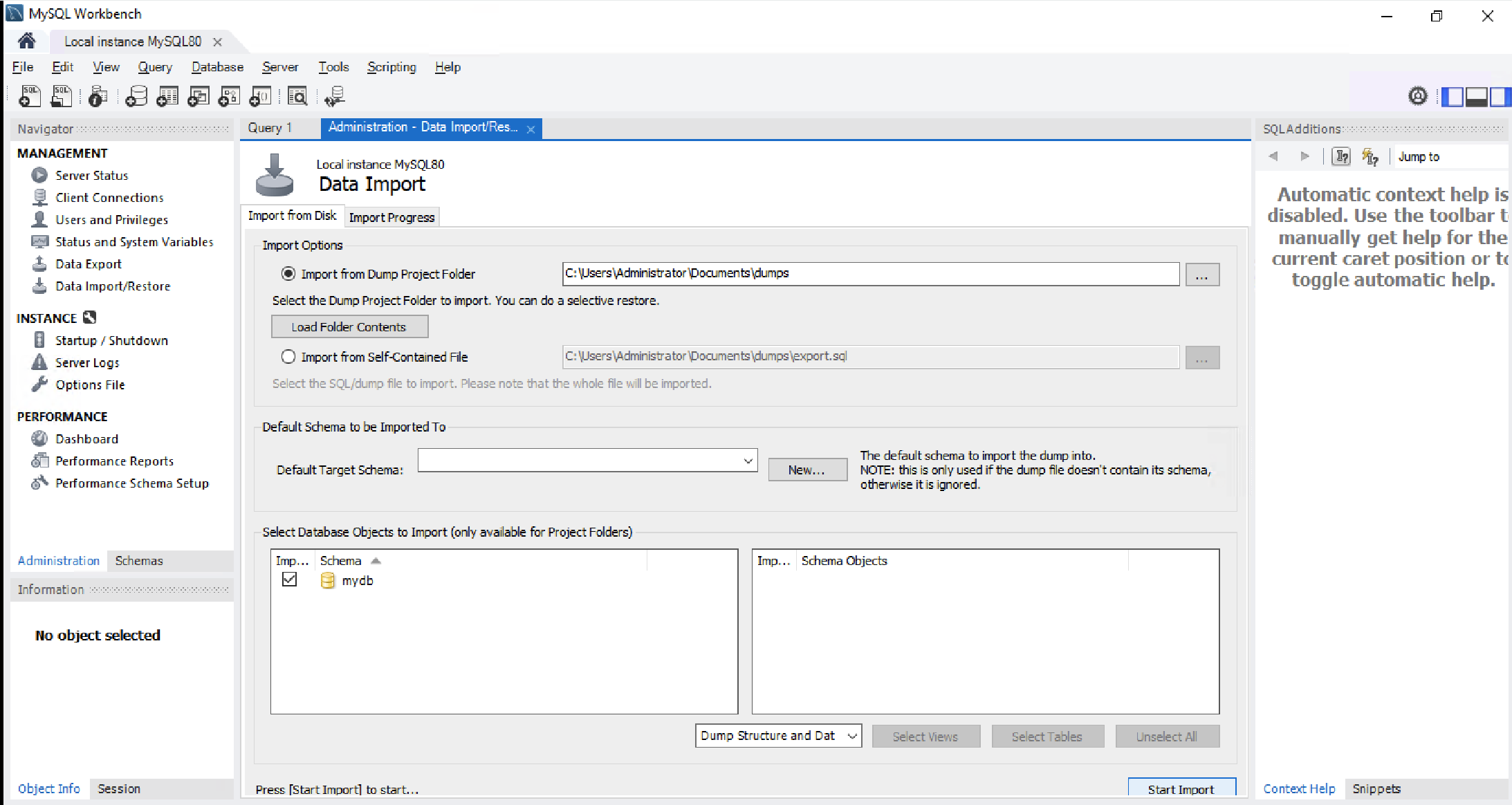Click the Select Views button
1512x805 pixels.
tap(925, 737)
